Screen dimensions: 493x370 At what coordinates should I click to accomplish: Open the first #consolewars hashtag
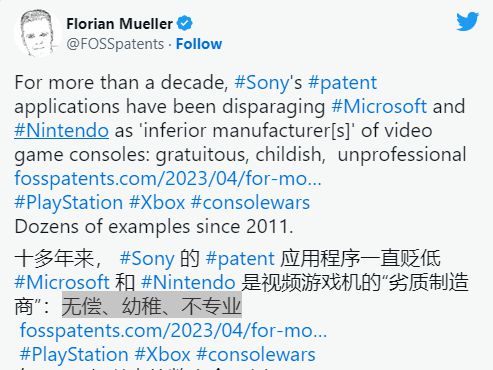coord(251,202)
